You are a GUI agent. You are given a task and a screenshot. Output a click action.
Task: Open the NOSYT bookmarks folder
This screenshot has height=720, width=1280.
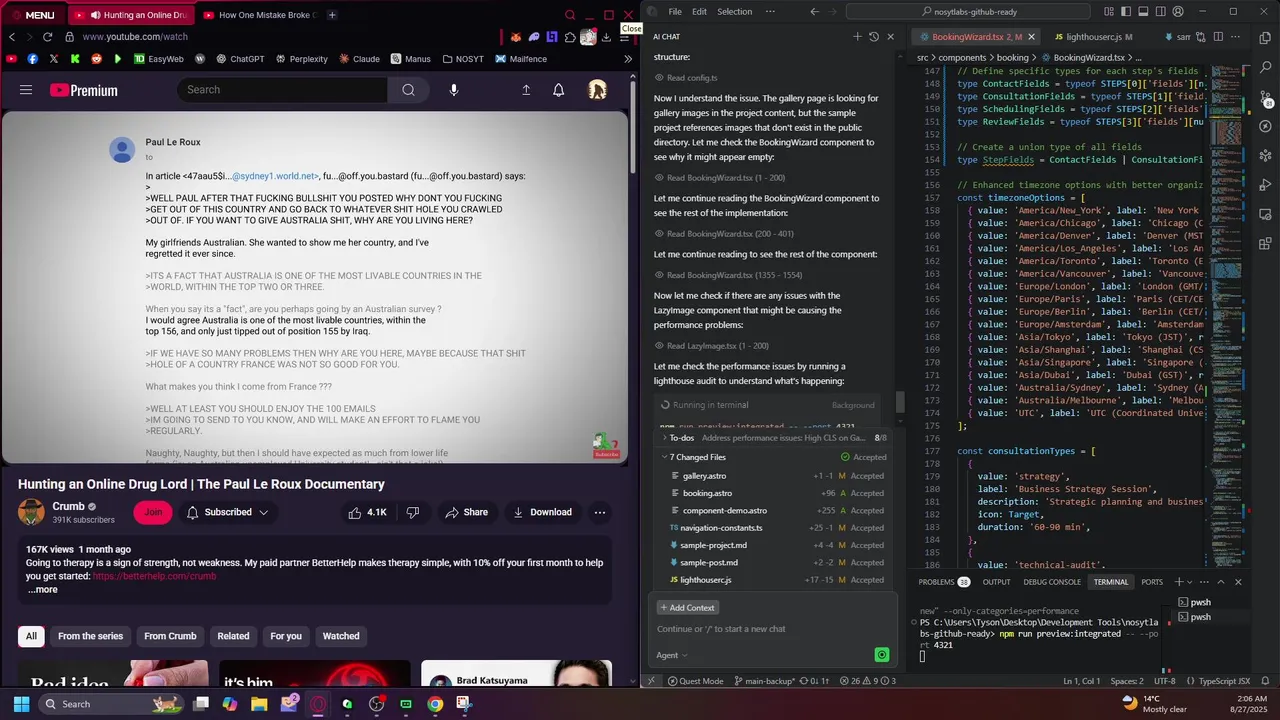coord(463,59)
